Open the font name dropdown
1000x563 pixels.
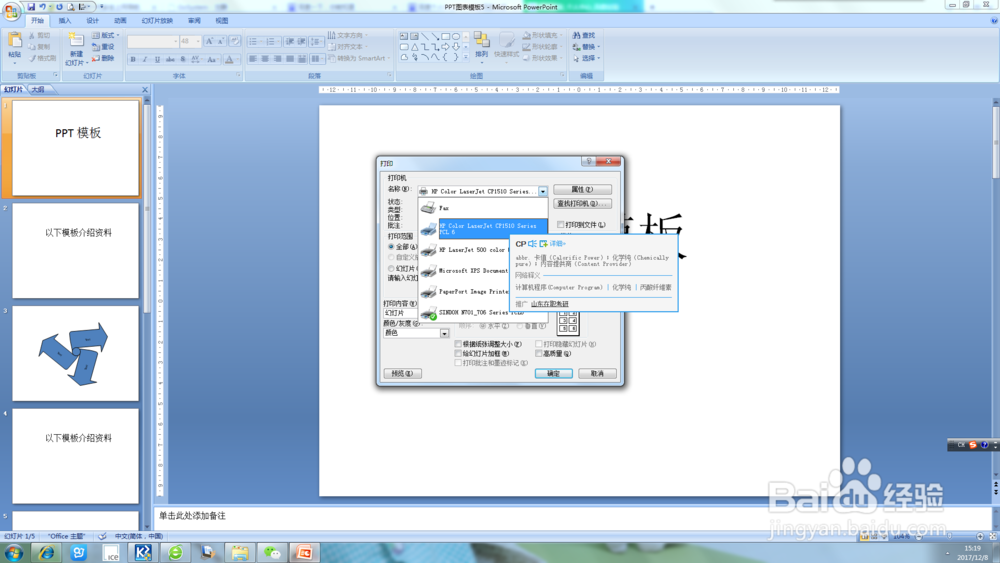[175, 41]
